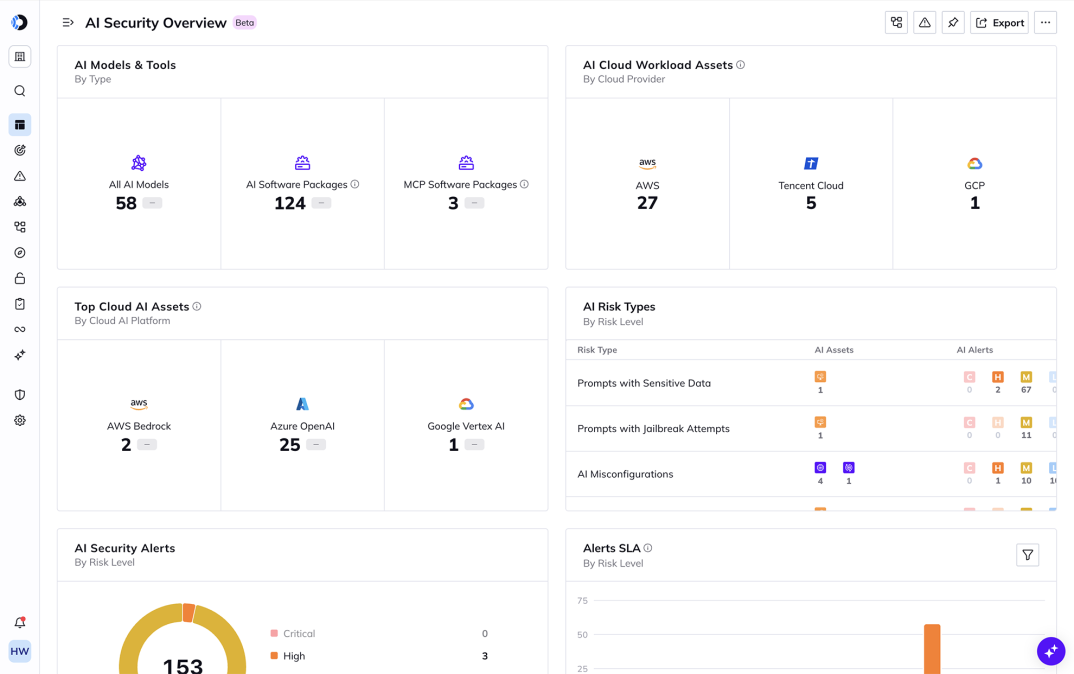Click info icon beside Alerts SLA
The width and height of the screenshot is (1074, 674).
[648, 548]
